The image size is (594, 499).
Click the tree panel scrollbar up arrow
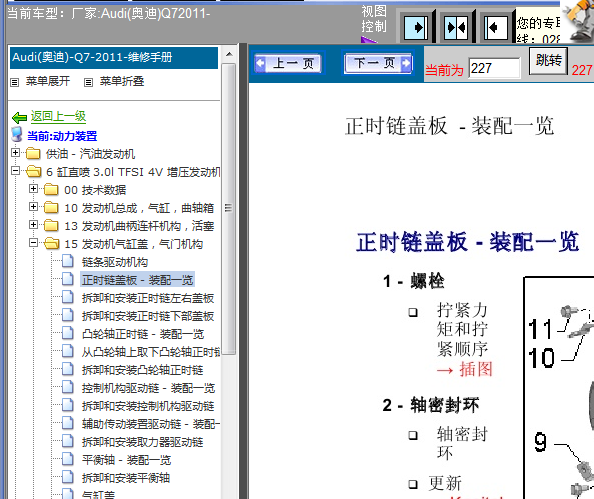(229, 54)
